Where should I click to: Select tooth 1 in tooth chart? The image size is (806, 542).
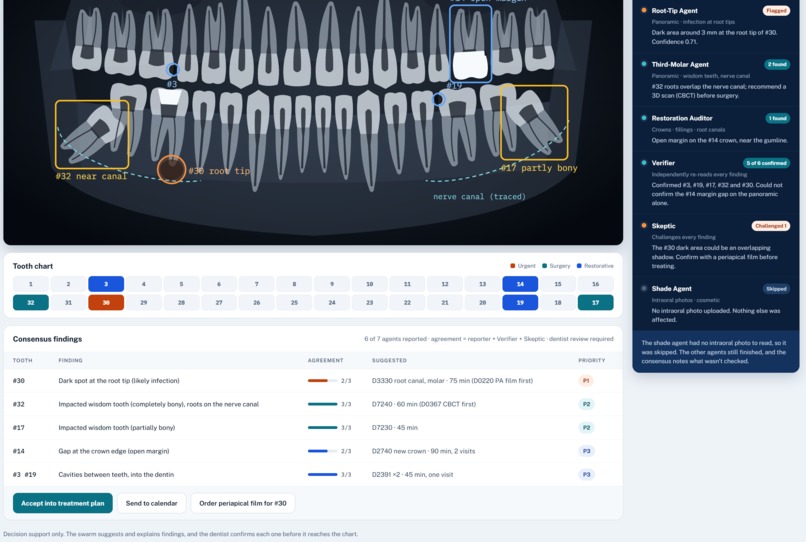click(x=31, y=284)
